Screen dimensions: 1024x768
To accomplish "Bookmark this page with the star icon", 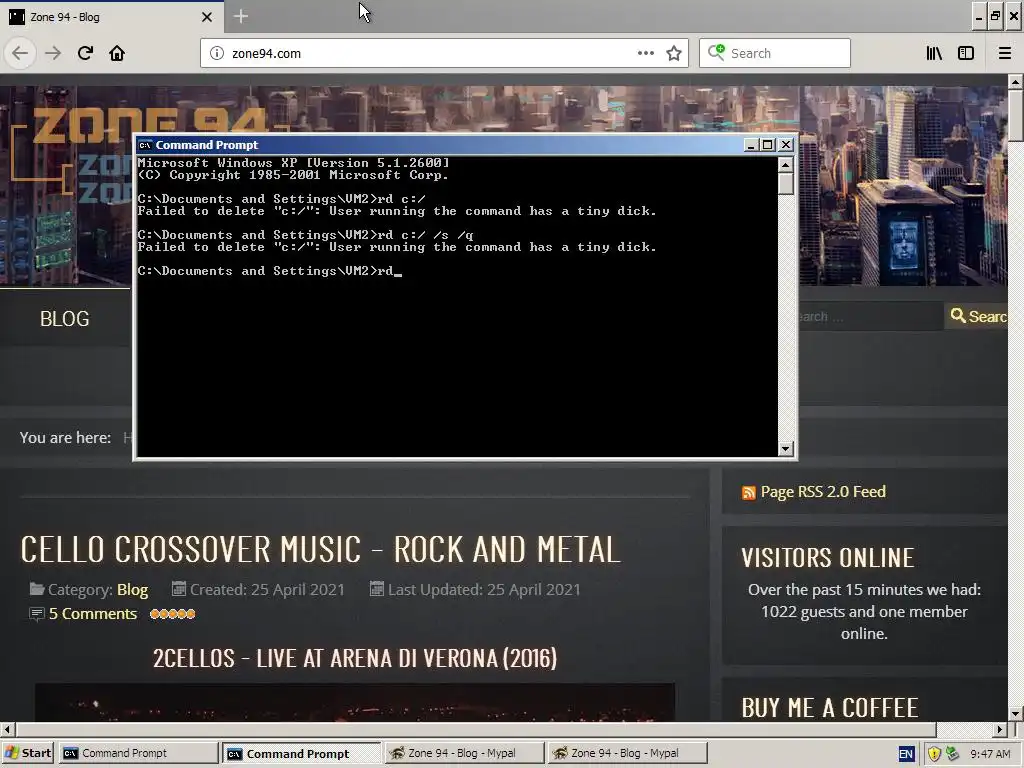I will [x=674, y=54].
